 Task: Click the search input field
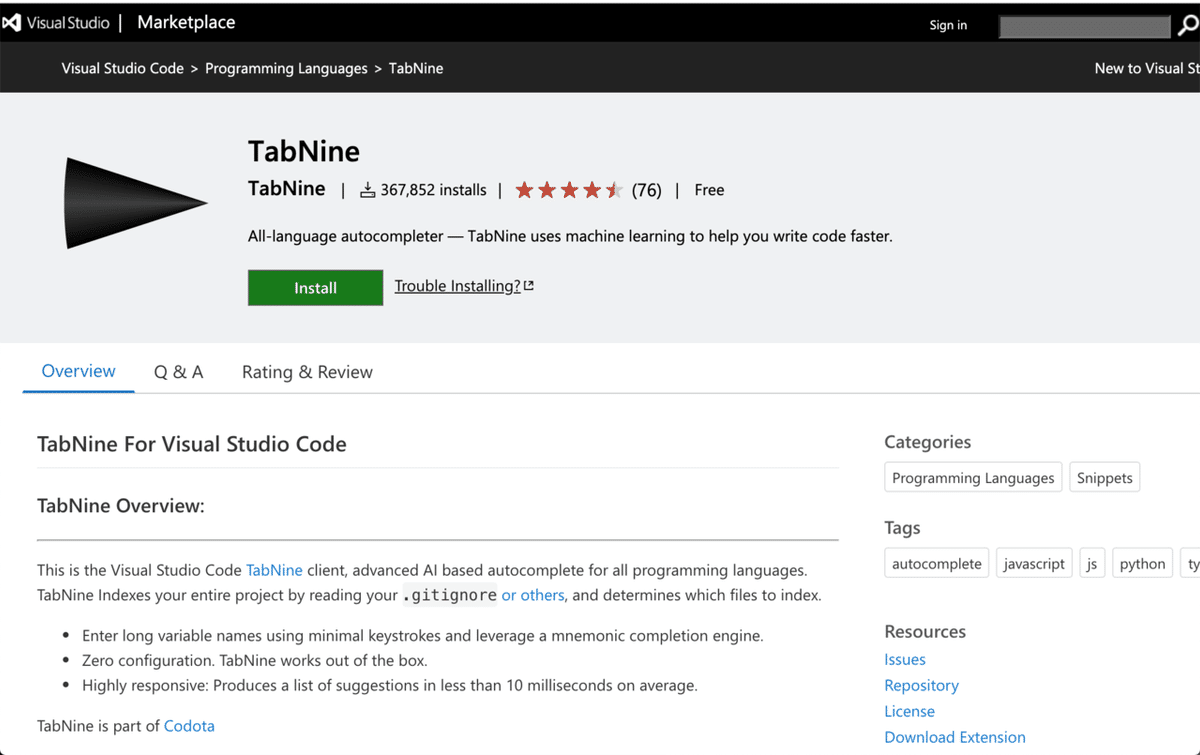pos(1084,26)
